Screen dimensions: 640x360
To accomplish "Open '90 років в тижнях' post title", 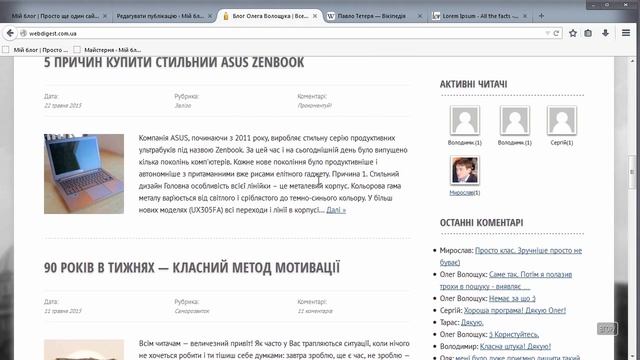I will [x=192, y=267].
